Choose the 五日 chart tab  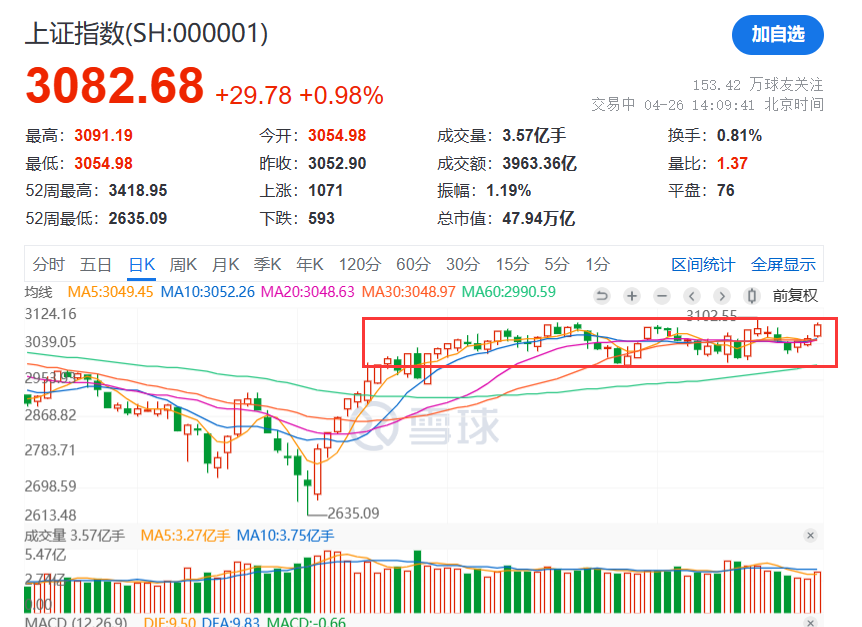[96, 264]
